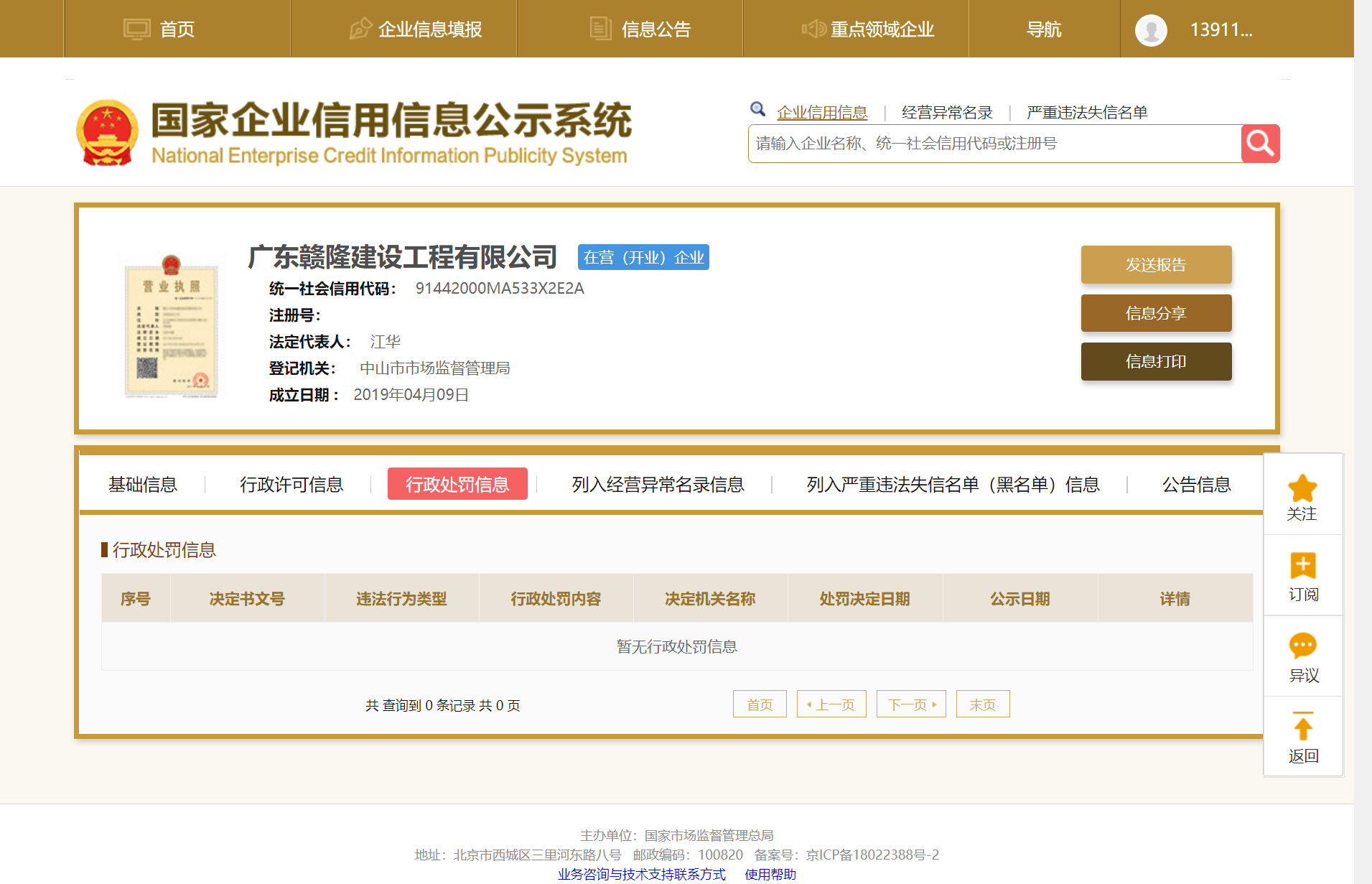Select the 经营异常名录 search category
The height and width of the screenshot is (884, 1372).
[947, 113]
